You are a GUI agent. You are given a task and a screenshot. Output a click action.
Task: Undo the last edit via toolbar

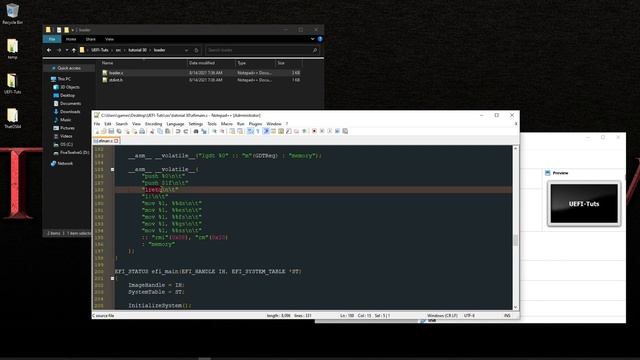[178, 131]
